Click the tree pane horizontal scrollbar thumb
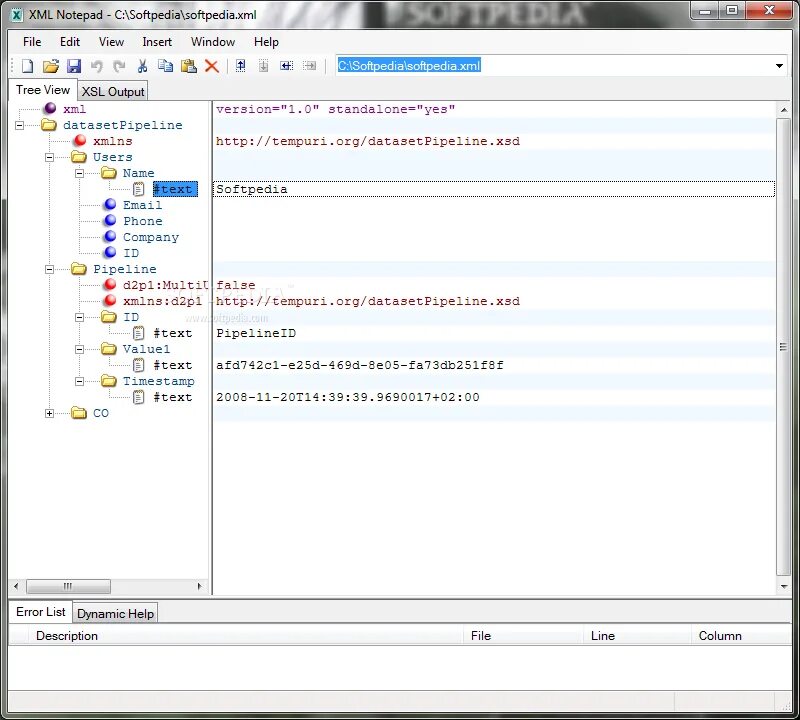Image resolution: width=800 pixels, height=720 pixels. pyautogui.click(x=68, y=586)
